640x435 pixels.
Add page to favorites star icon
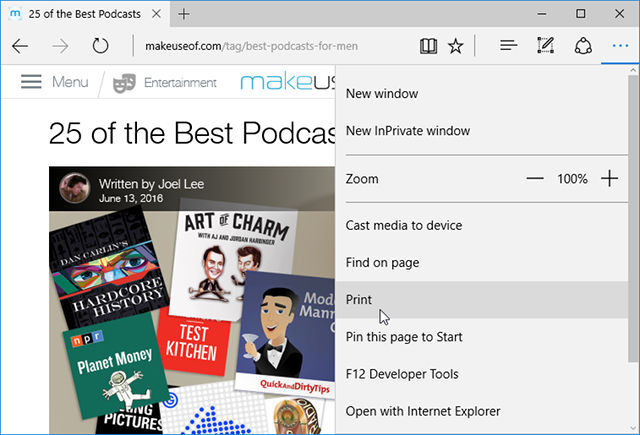coord(456,46)
